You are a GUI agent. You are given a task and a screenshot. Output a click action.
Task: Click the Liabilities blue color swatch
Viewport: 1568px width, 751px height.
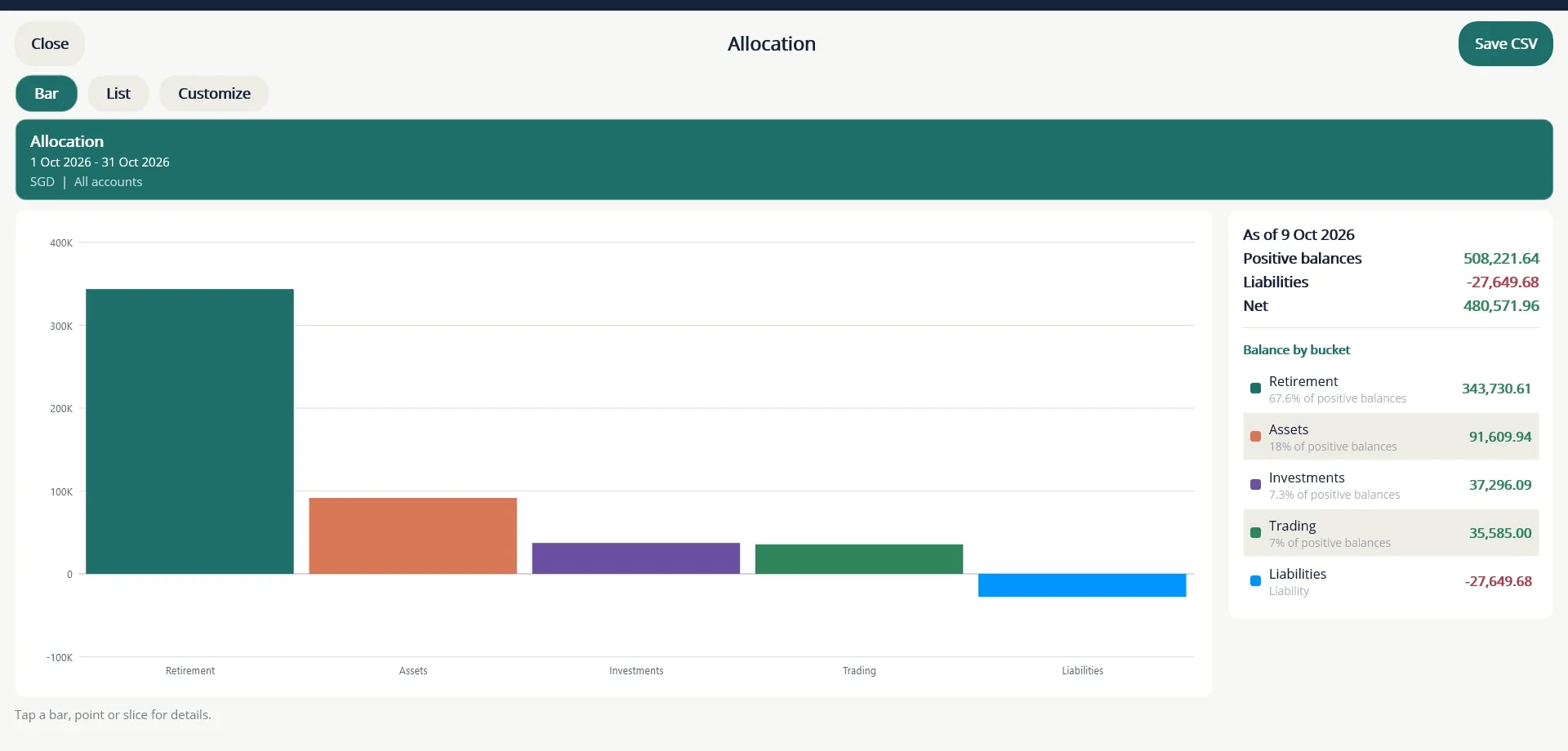1255,581
